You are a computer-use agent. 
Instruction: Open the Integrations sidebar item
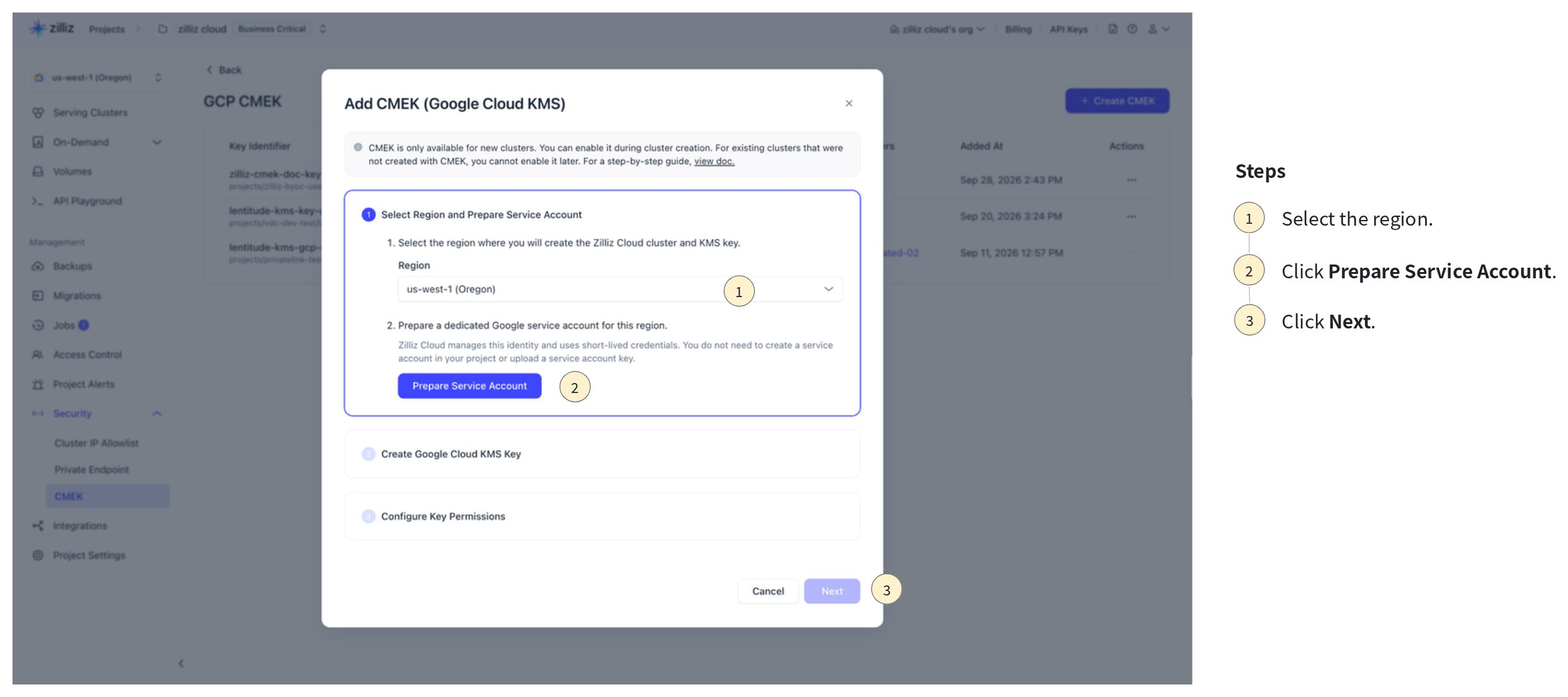coord(80,526)
